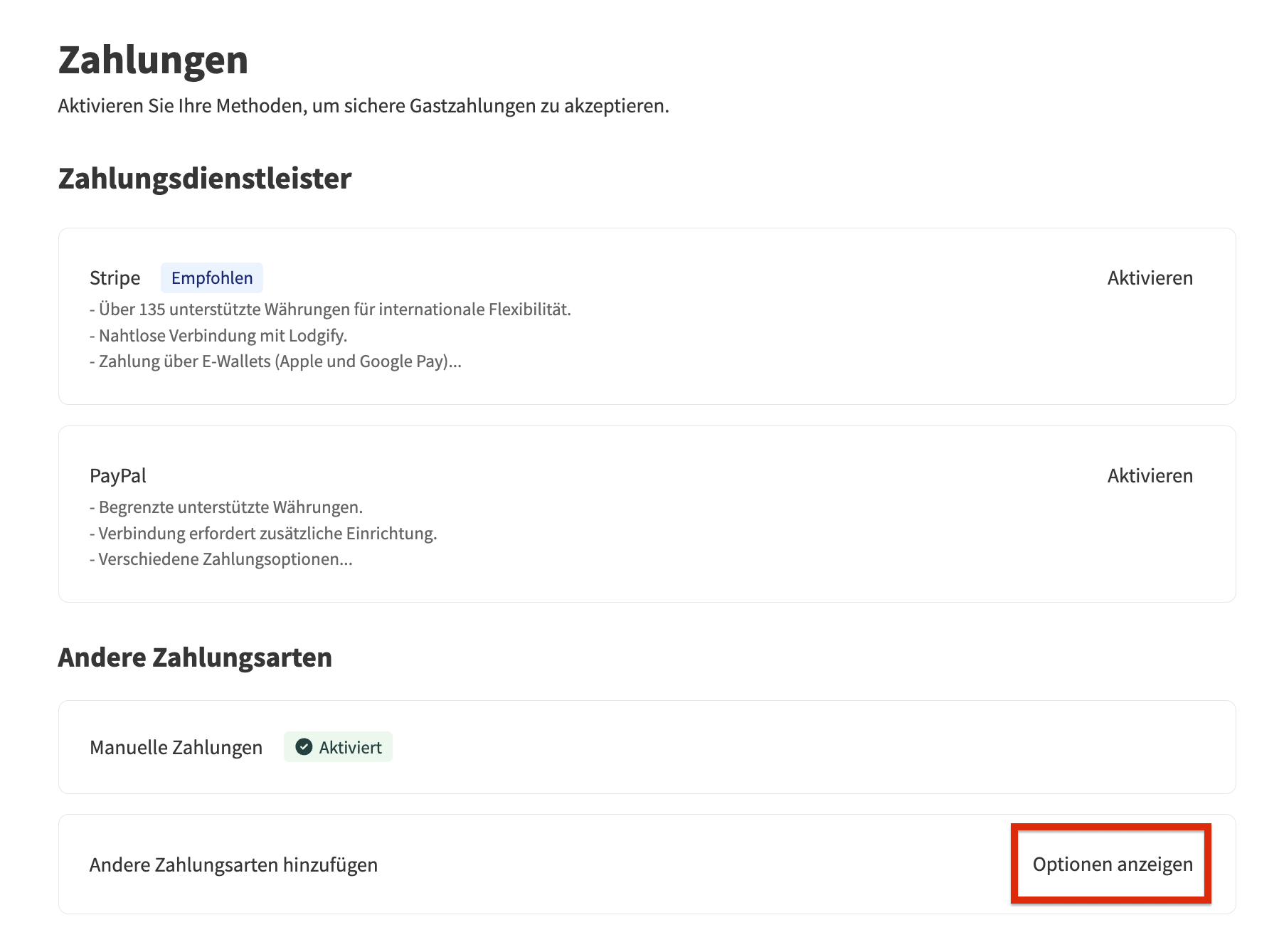
Task: Click the 'Aktivieren Sie Ihre Methoden' subtitle
Action: pos(363,106)
